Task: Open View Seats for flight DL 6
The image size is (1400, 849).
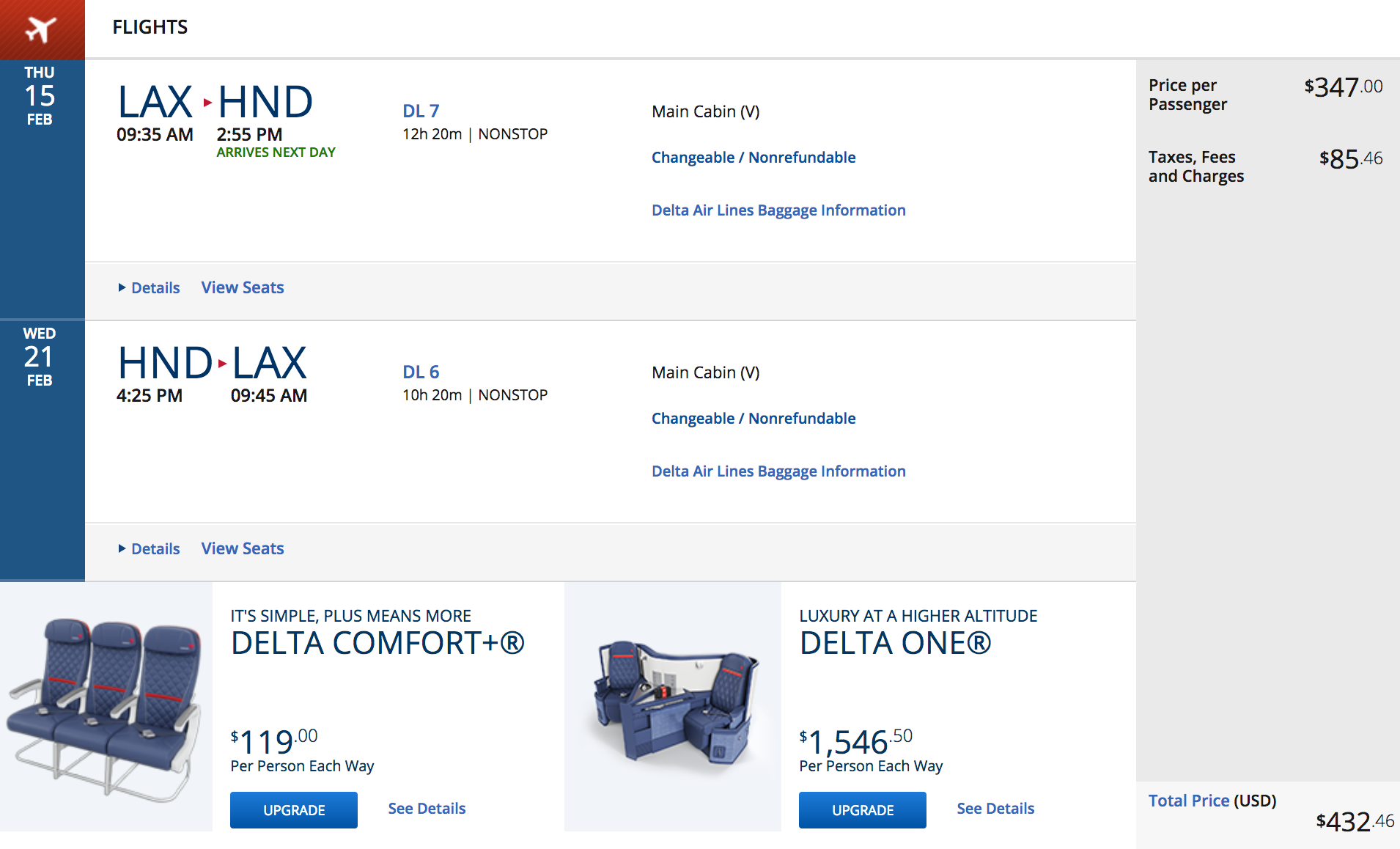Action: (x=243, y=548)
